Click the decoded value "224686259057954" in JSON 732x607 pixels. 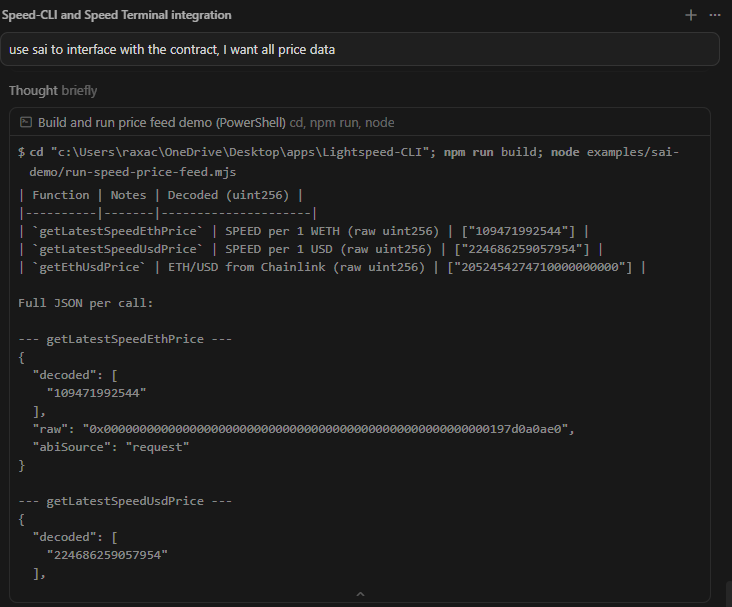(107, 555)
